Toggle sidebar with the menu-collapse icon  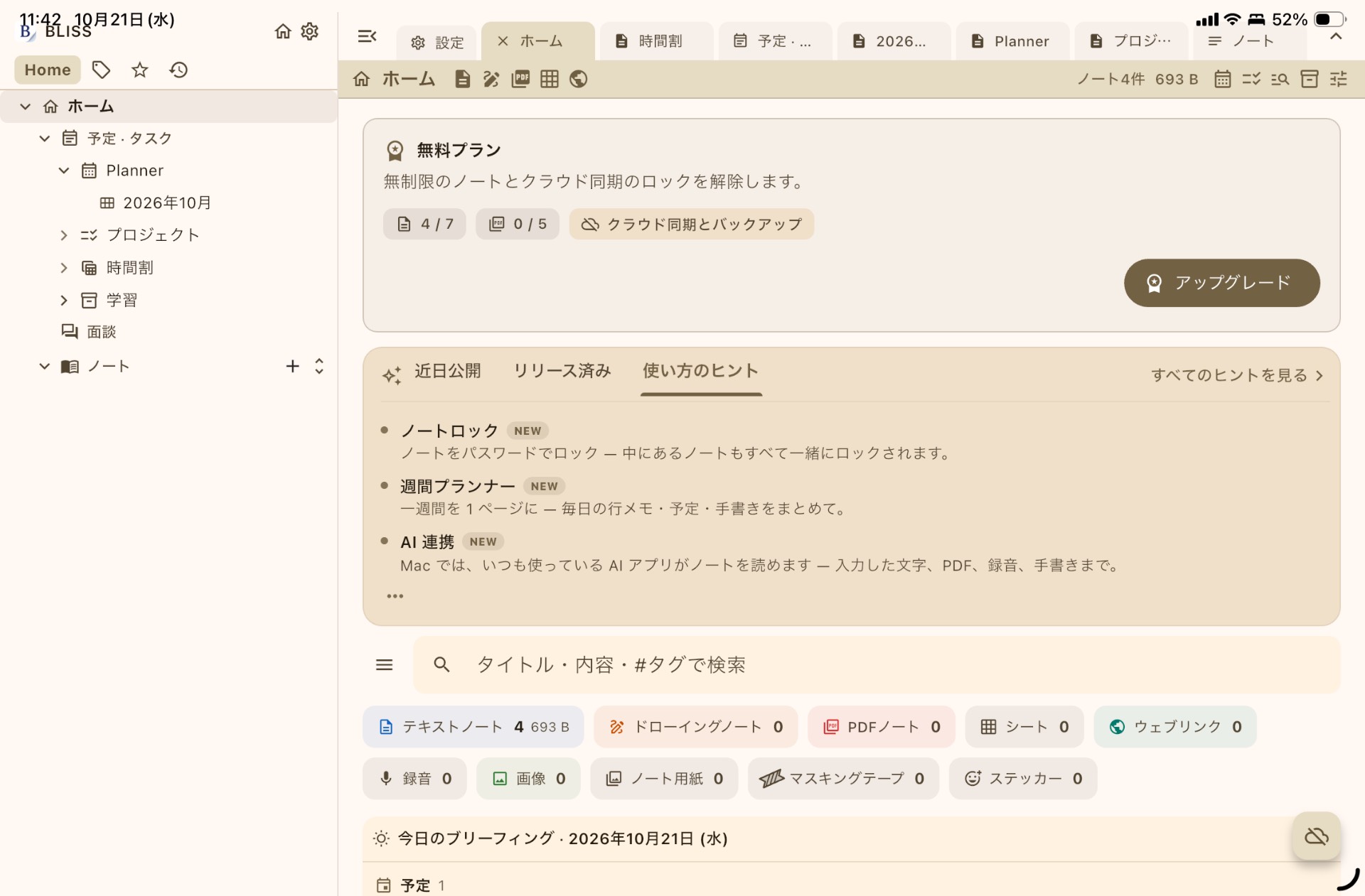coord(367,36)
